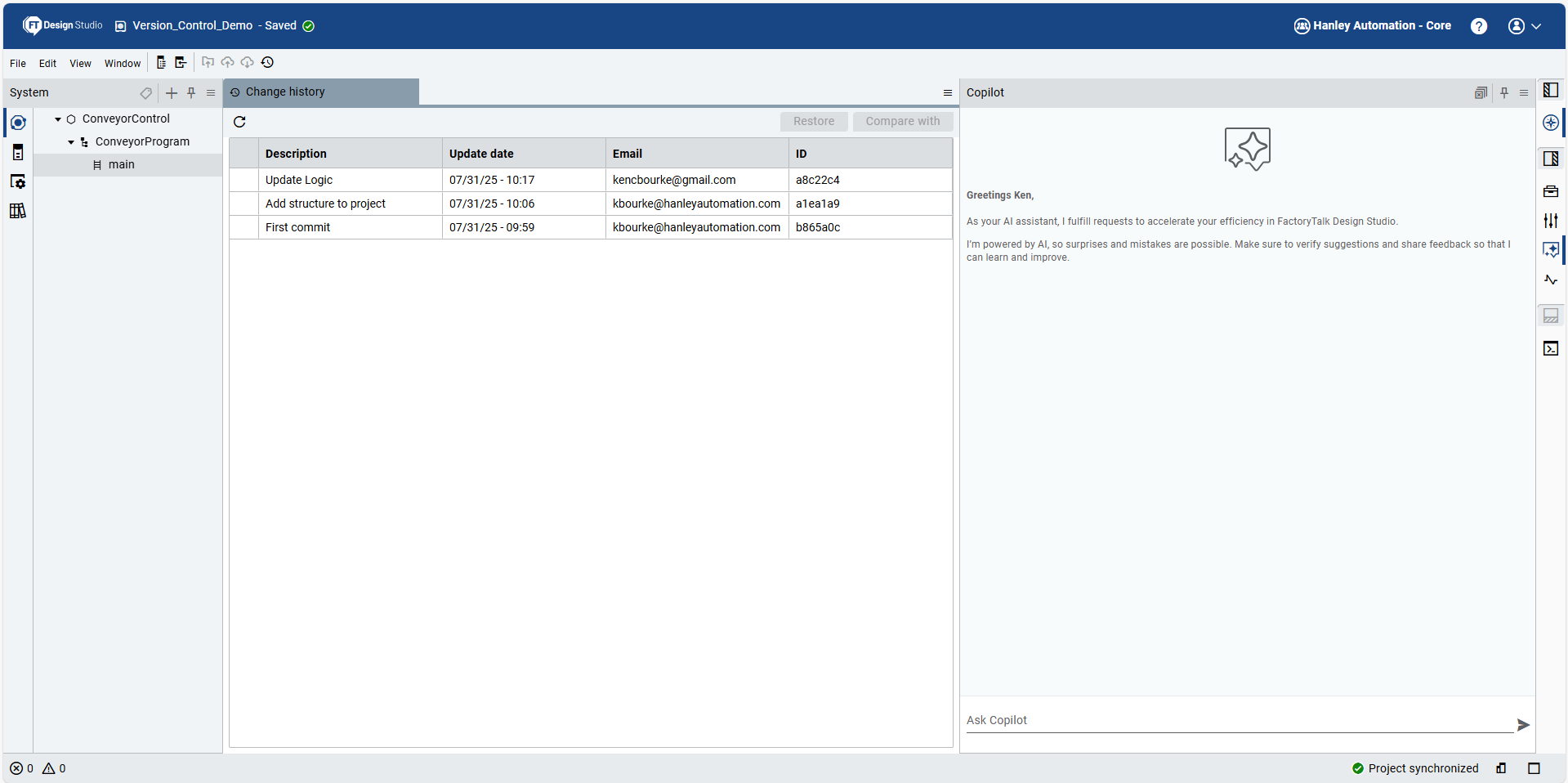Click the Version_Control_Demo project name
The image size is (1568, 783).
pyautogui.click(x=193, y=25)
